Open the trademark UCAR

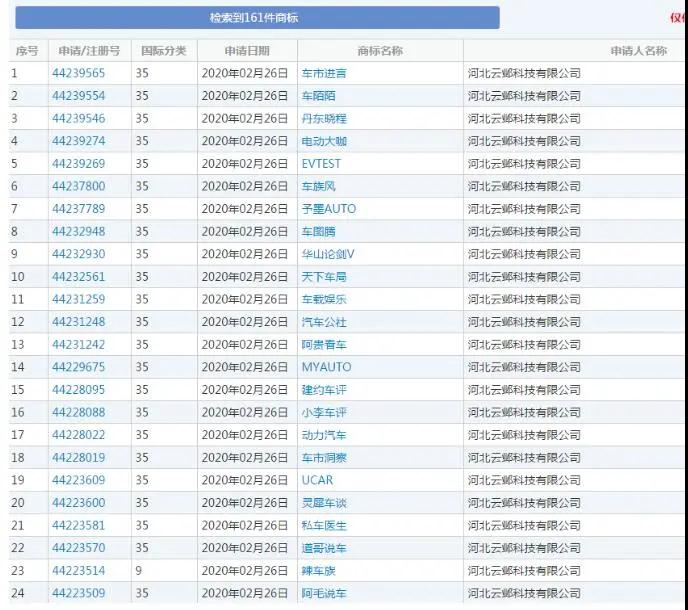click(x=317, y=480)
